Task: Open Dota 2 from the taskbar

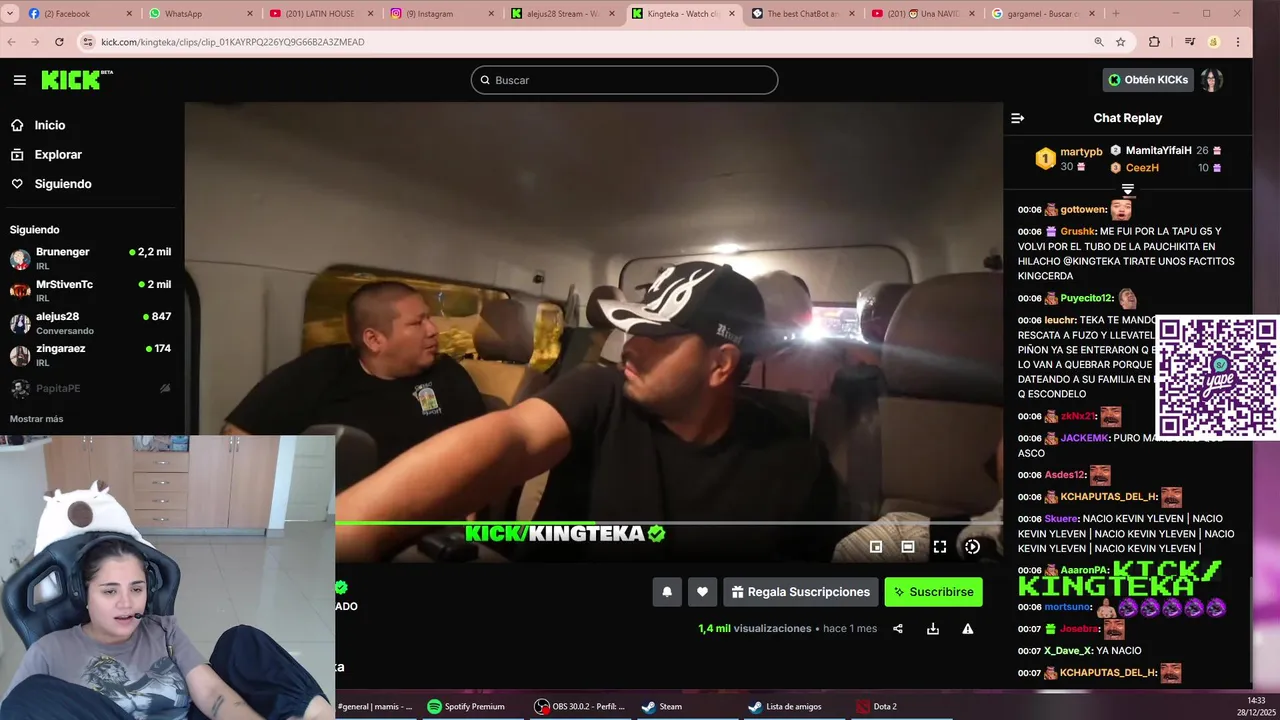Action: click(877, 706)
